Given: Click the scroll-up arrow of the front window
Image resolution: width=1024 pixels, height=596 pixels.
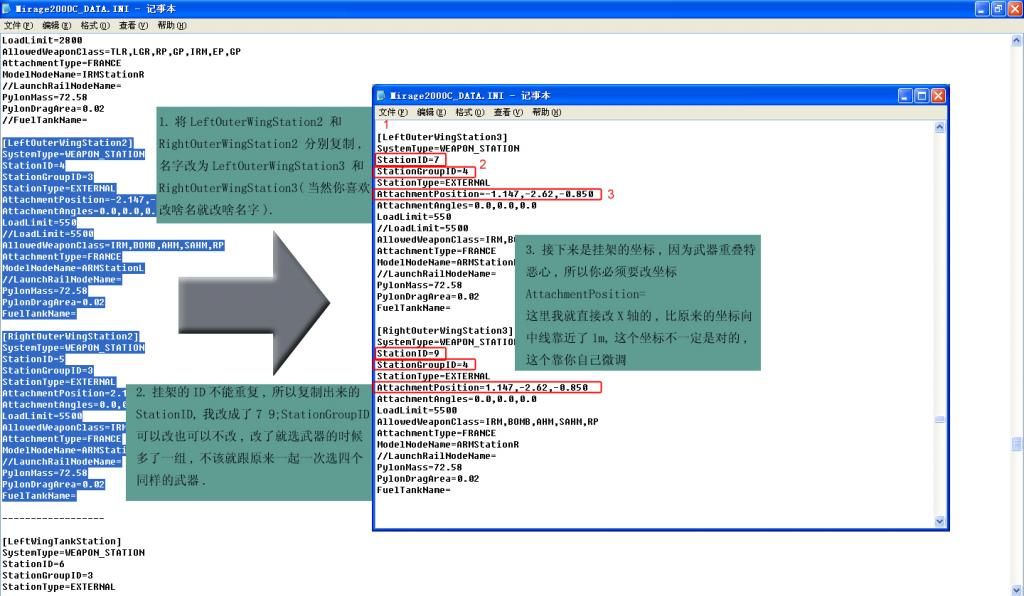Looking at the screenshot, I should point(940,127).
